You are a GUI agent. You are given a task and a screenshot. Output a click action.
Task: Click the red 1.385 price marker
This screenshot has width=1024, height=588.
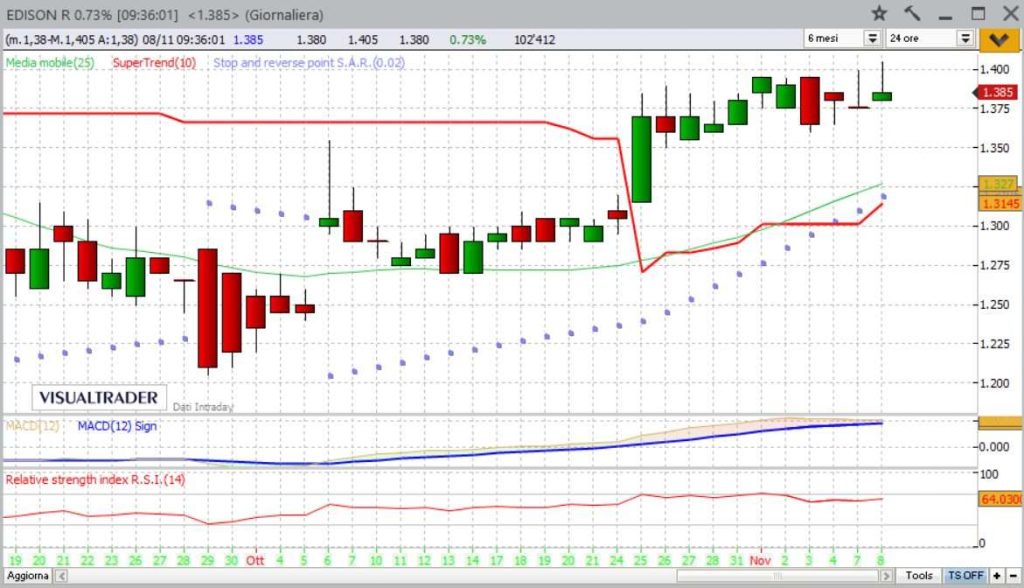click(997, 92)
